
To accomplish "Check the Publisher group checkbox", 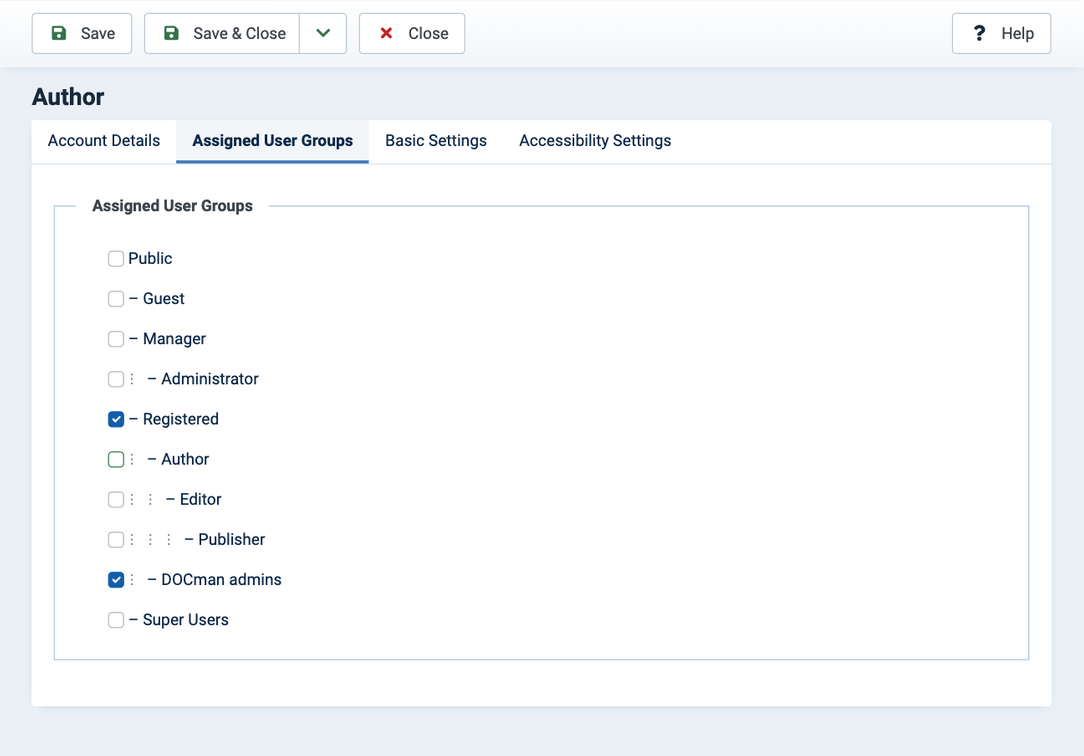I will [116, 539].
